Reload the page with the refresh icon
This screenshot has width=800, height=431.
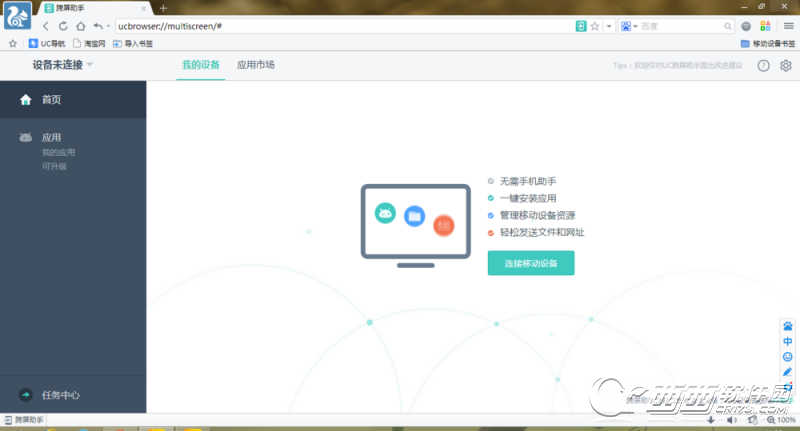[63, 26]
